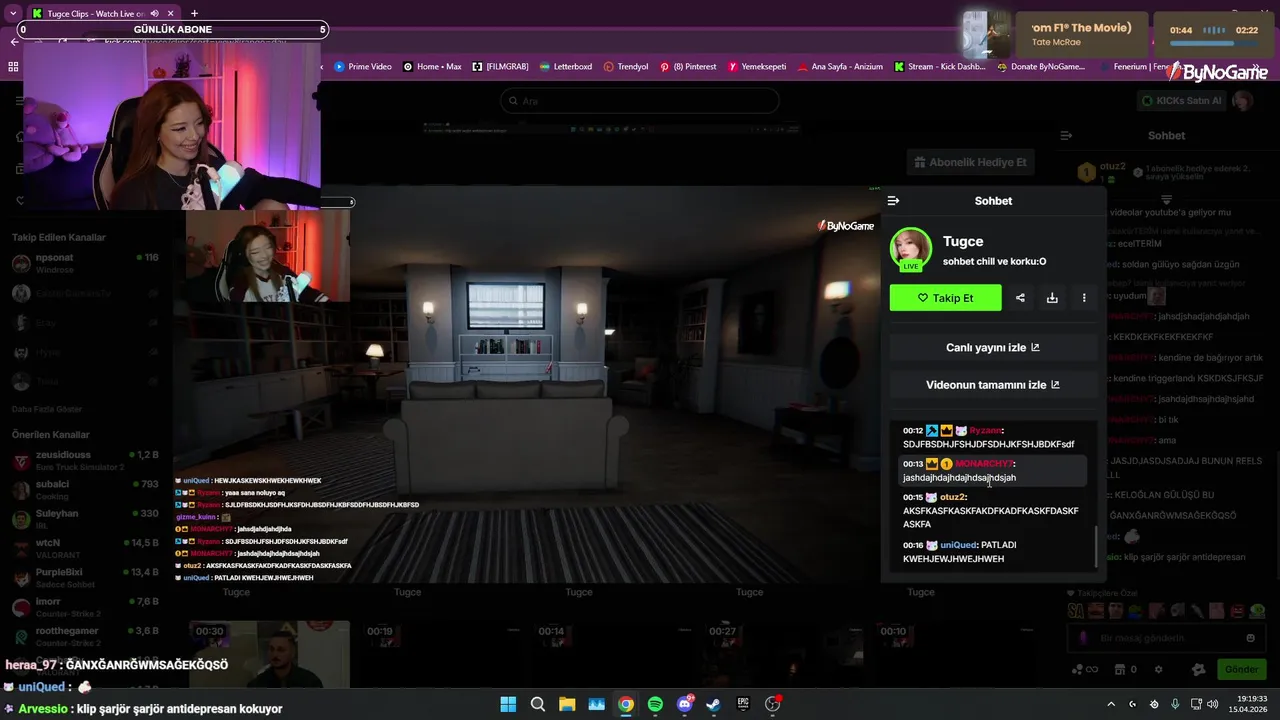Open Imorr recommended channel
This screenshot has width=1280, height=720.
(85, 607)
